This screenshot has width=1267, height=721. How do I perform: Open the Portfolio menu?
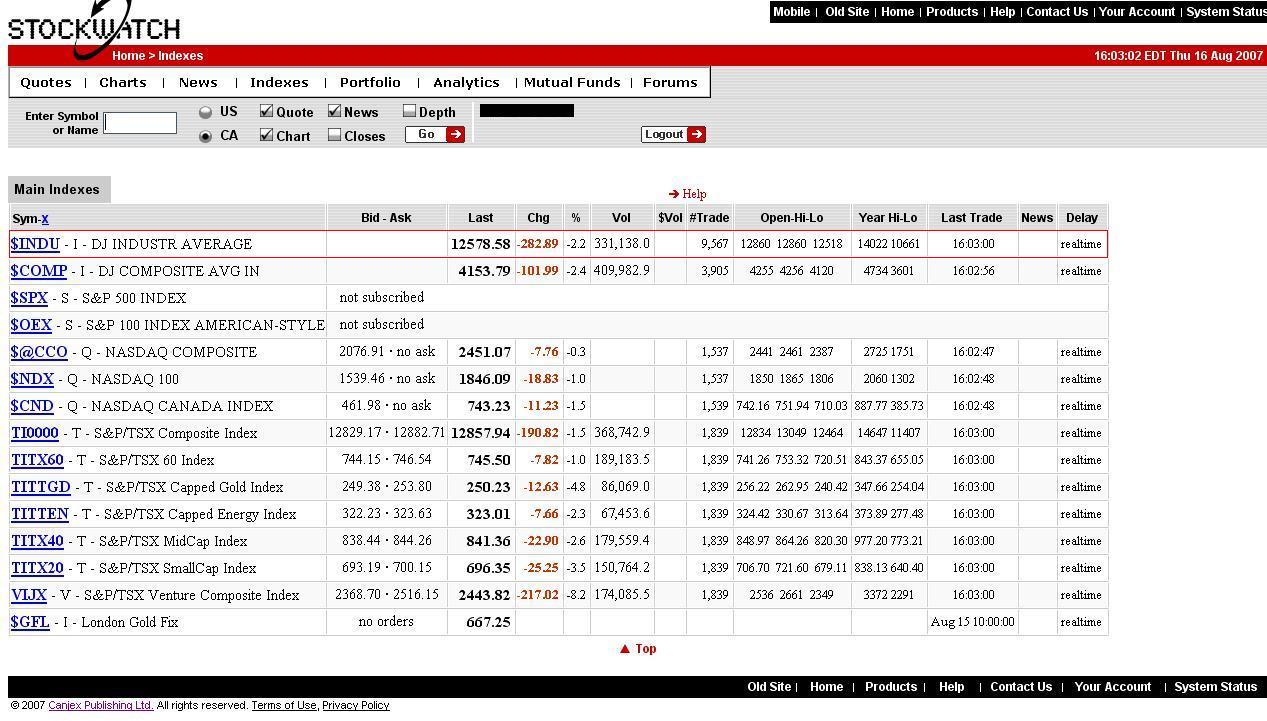point(369,83)
